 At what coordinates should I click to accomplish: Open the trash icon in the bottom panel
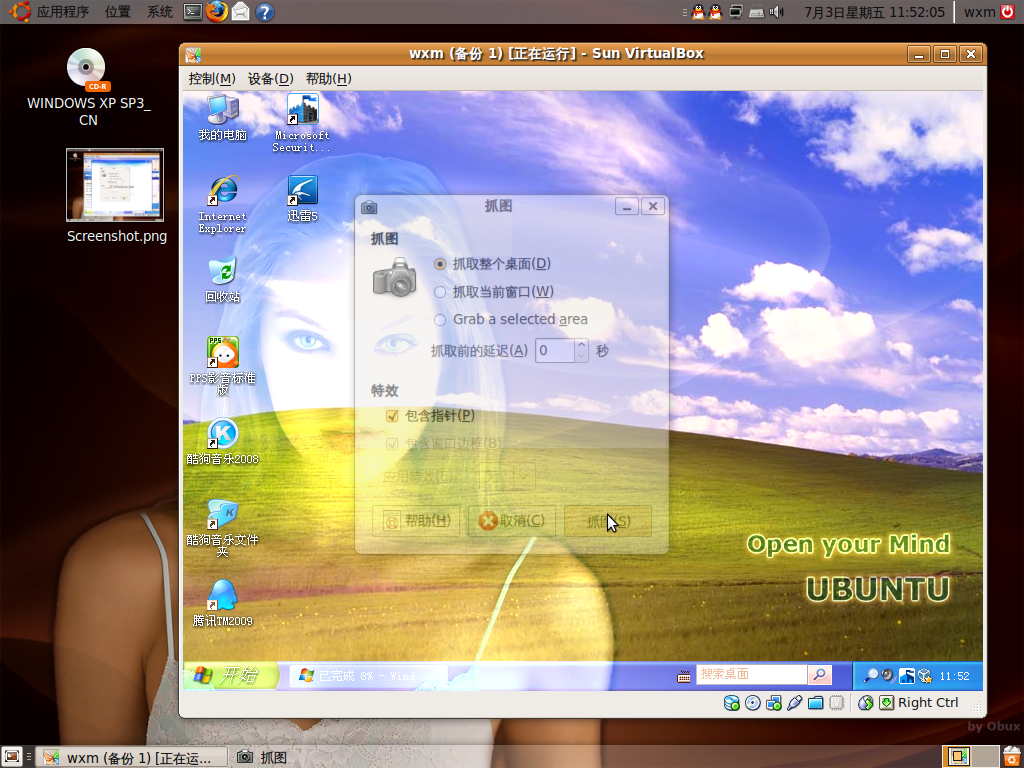[x=1012, y=756]
